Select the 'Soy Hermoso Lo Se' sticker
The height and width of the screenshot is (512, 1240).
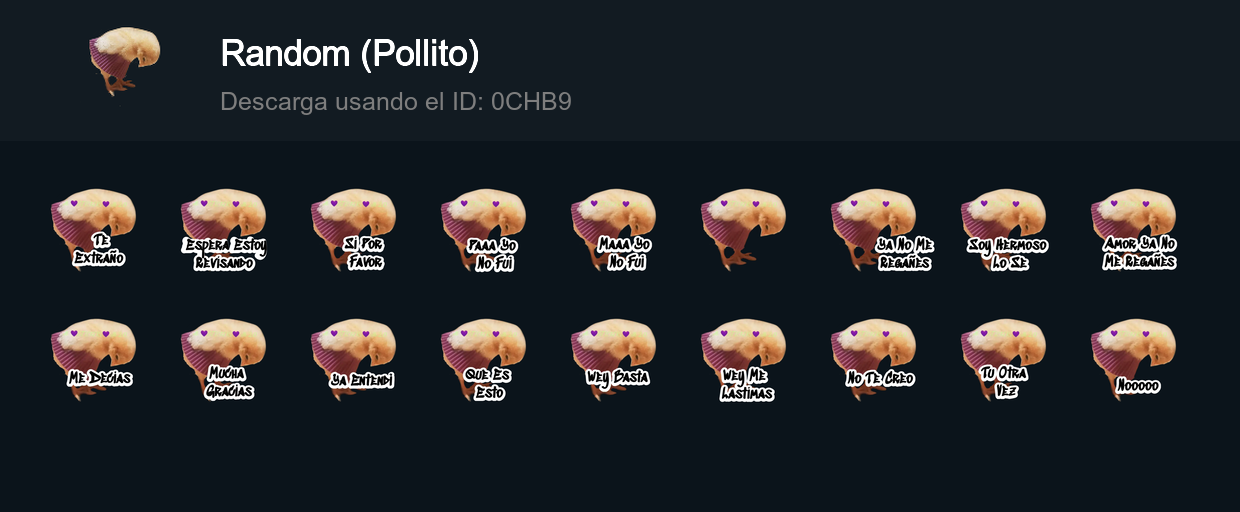tap(1003, 230)
